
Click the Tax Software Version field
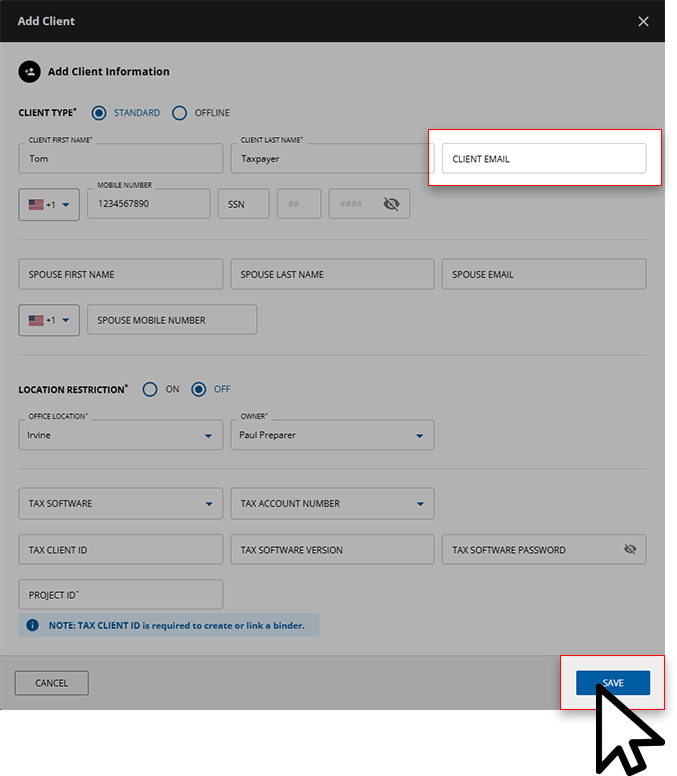332,549
